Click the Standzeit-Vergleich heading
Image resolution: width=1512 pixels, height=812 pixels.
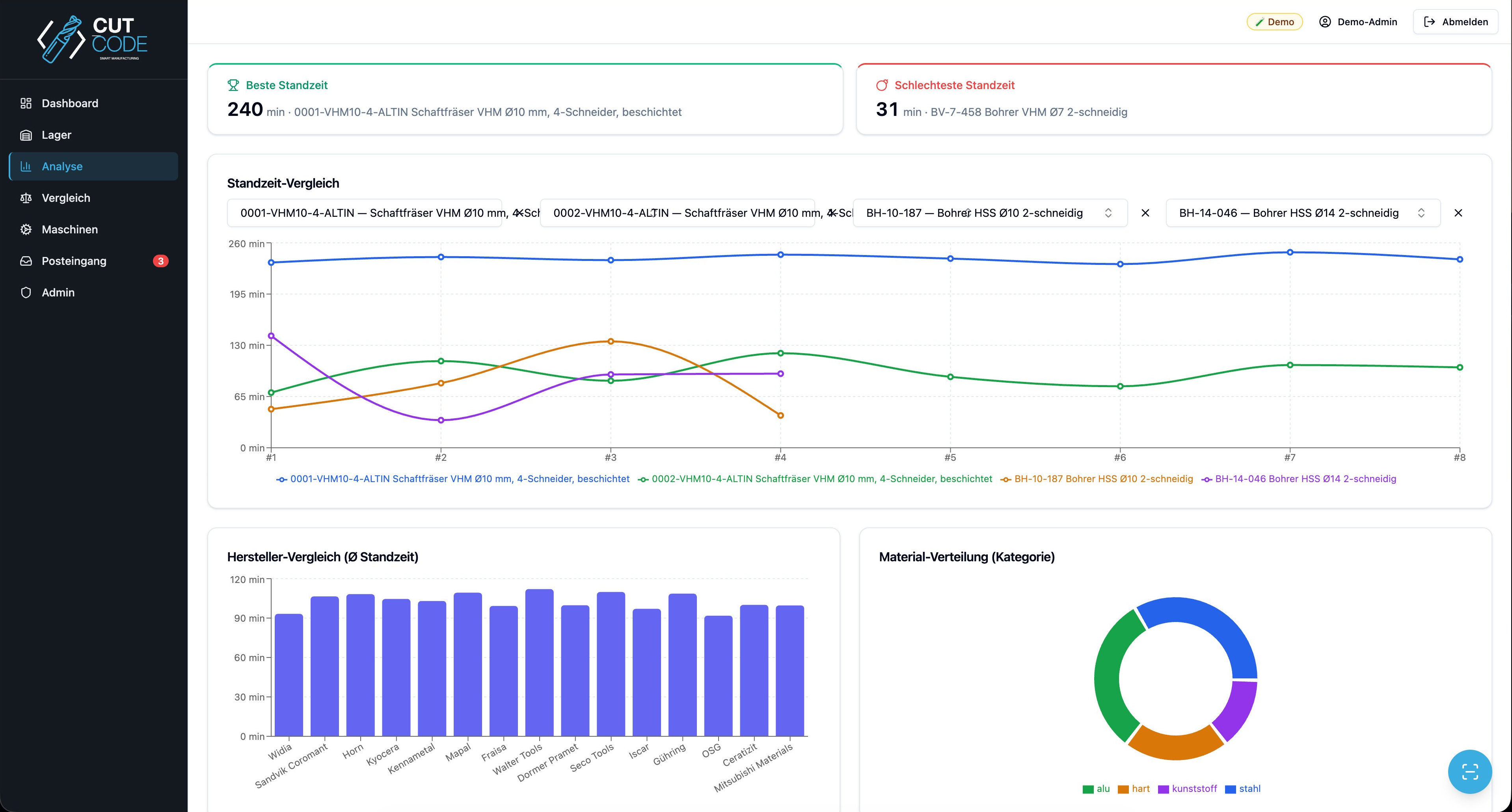[283, 183]
